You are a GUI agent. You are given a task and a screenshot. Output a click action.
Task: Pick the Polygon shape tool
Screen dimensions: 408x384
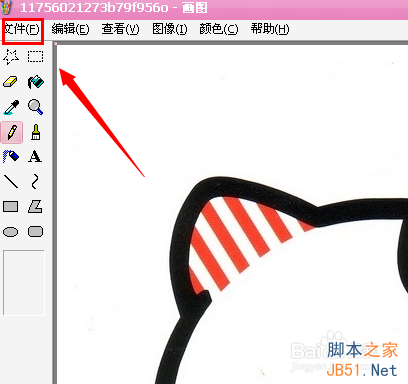35,207
